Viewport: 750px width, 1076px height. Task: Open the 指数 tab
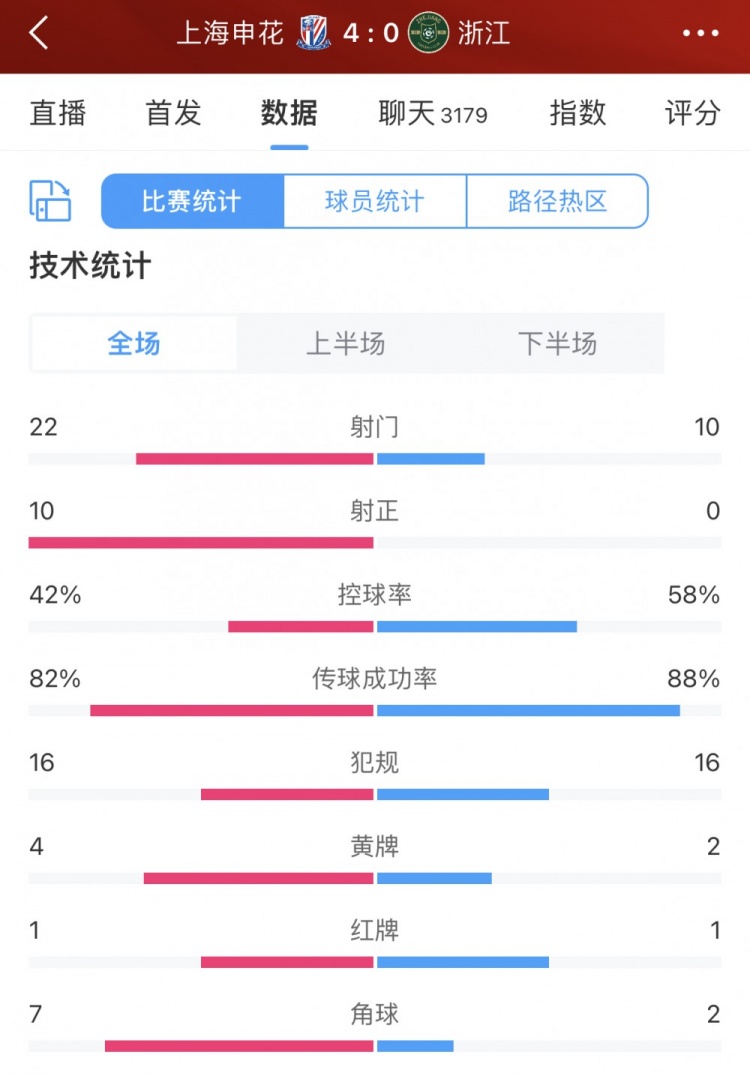(577, 113)
